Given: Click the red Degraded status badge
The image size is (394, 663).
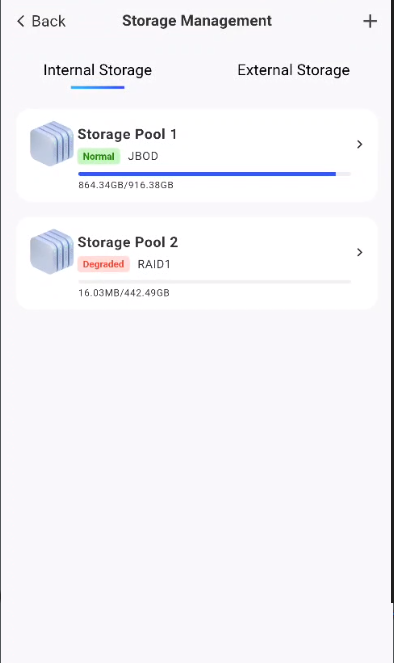Looking at the screenshot, I should coord(103,264).
